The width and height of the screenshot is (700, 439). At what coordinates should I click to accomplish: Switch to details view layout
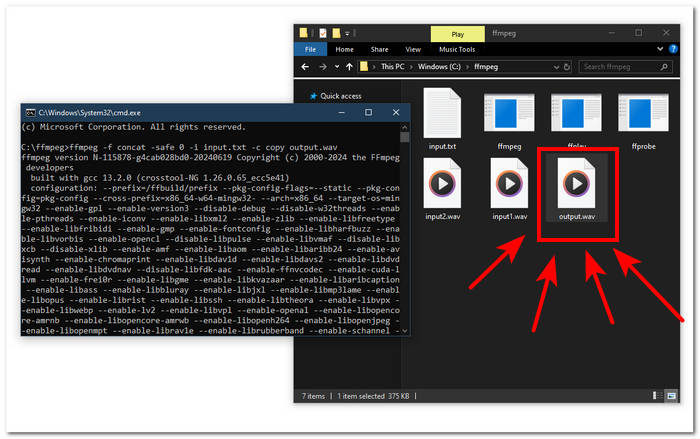click(x=657, y=396)
